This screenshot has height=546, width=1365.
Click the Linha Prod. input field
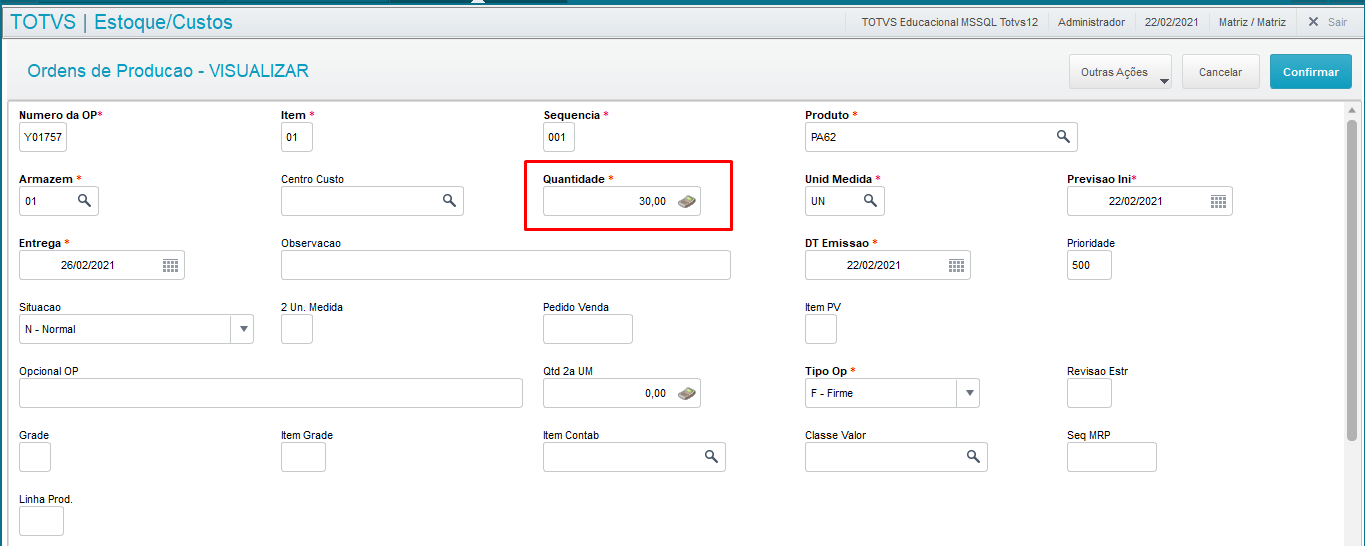tap(41, 521)
